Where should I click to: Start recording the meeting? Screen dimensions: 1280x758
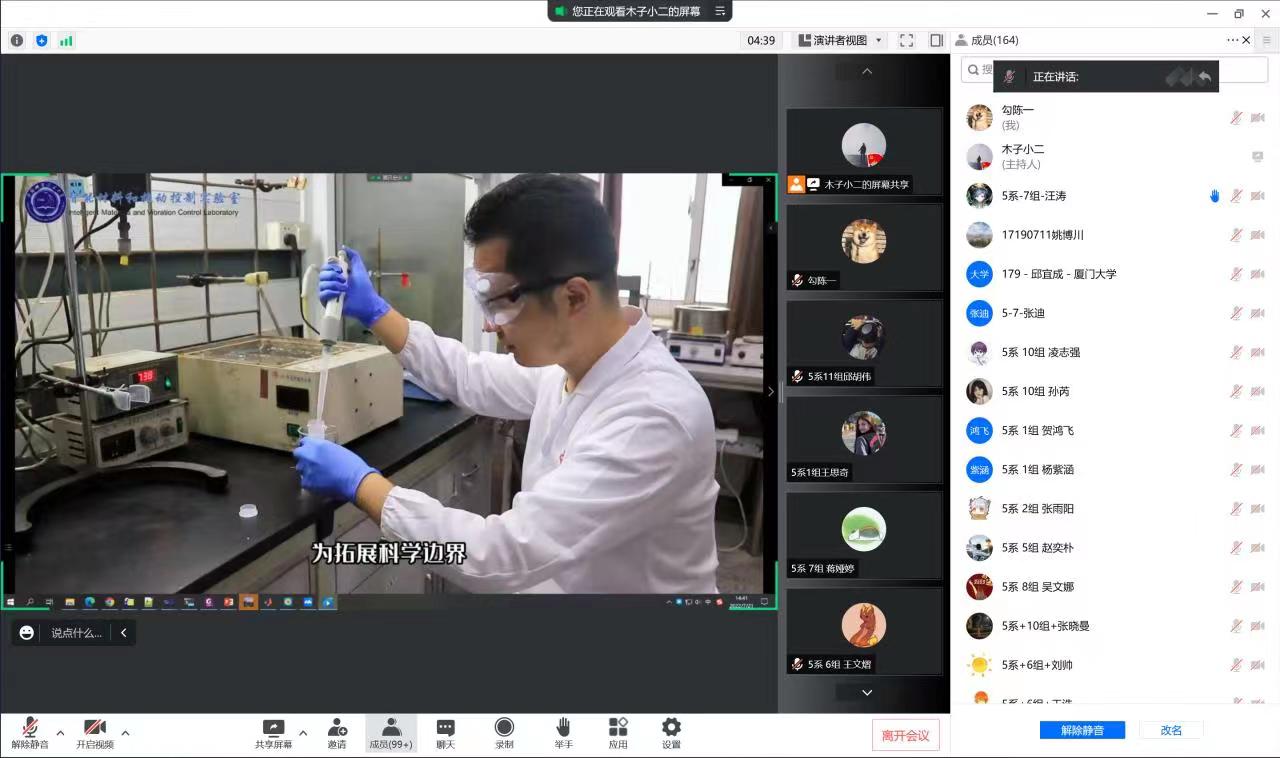coord(504,733)
